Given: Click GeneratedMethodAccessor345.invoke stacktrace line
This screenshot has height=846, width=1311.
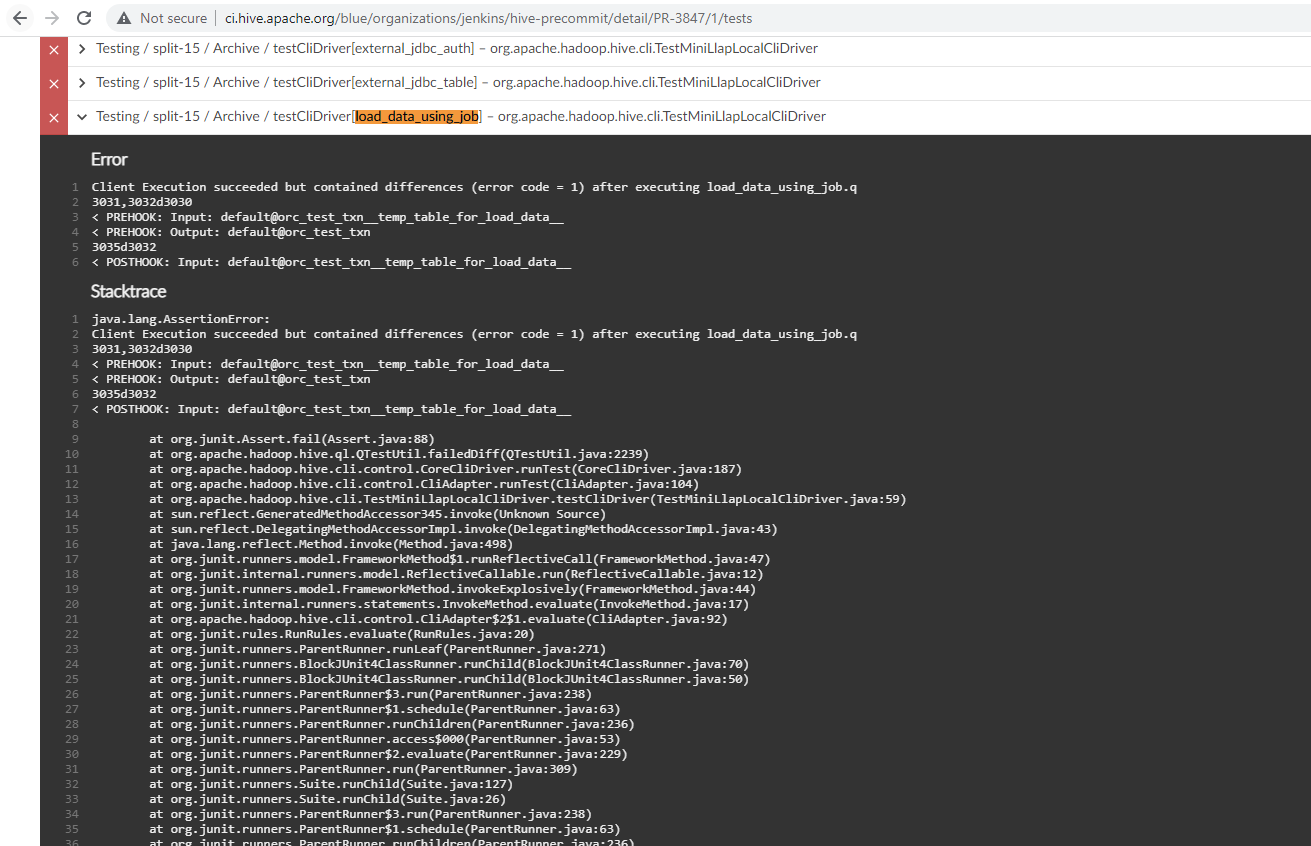Looking at the screenshot, I should (x=377, y=514).
